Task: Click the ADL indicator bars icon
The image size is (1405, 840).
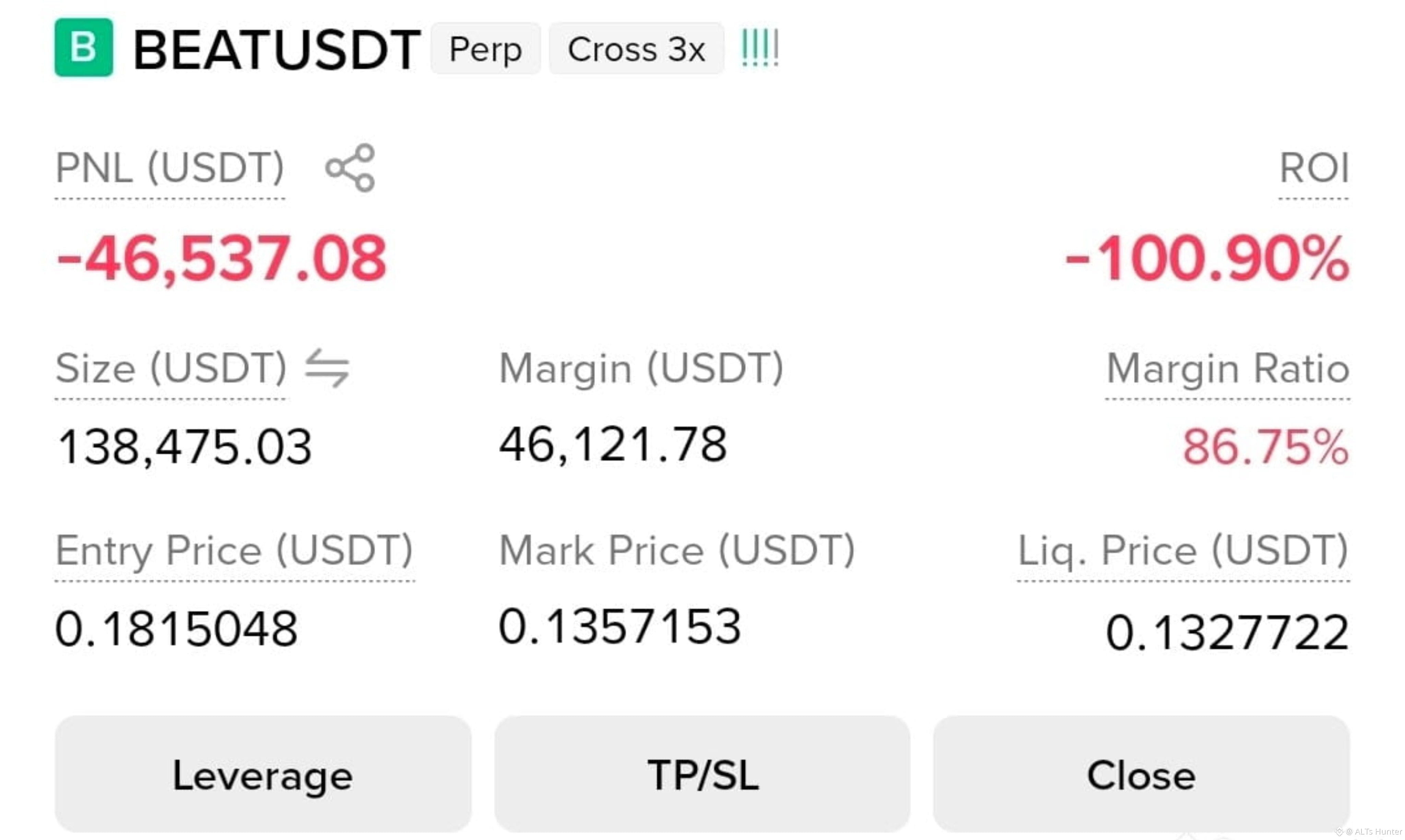Action: (x=760, y=48)
